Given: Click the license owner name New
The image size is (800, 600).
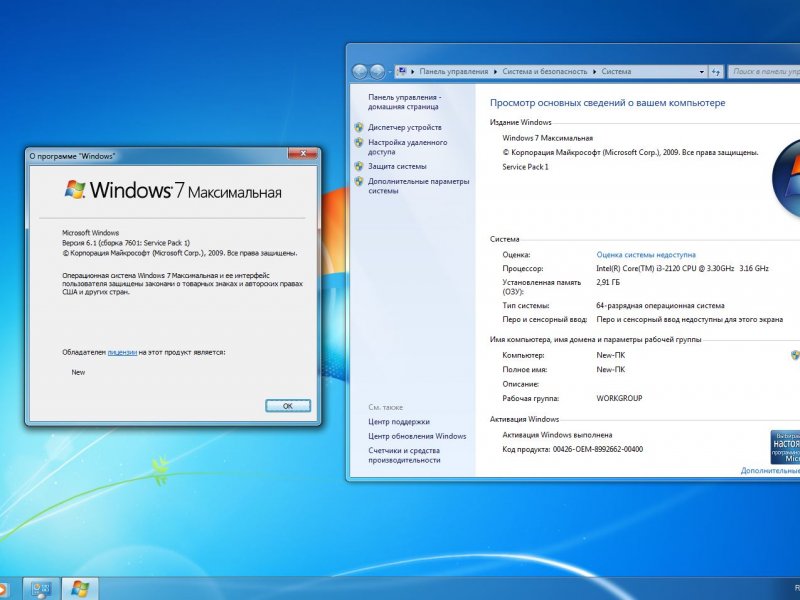Looking at the screenshot, I should (78, 372).
